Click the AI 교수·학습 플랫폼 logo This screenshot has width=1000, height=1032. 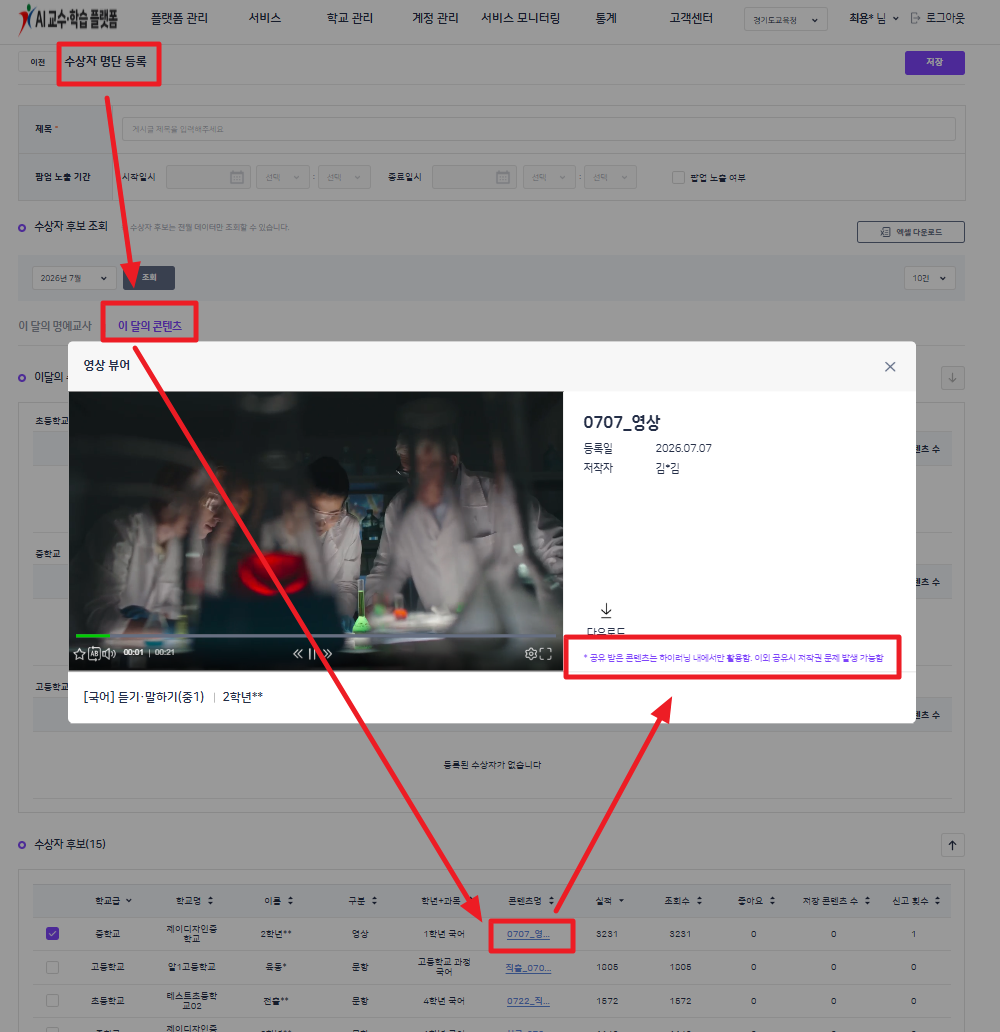click(68, 18)
